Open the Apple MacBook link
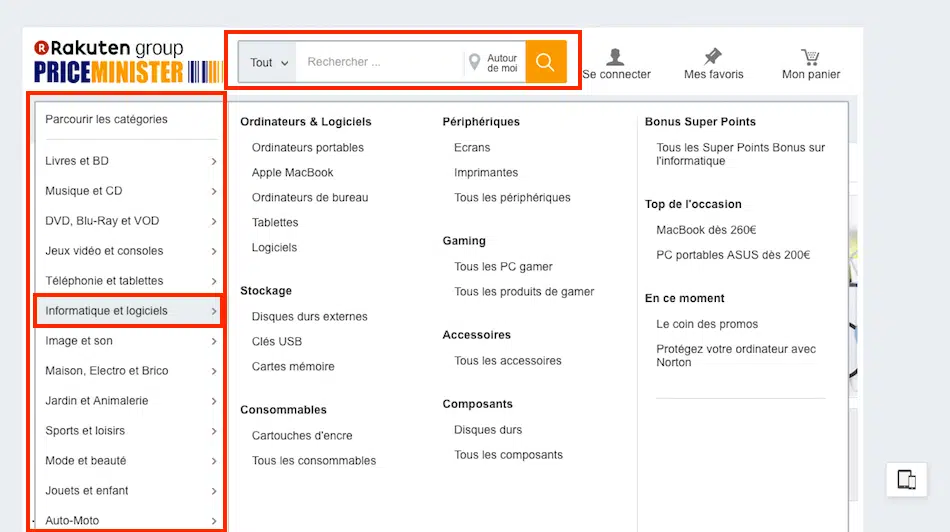This screenshot has height=532, width=950. 293,173
